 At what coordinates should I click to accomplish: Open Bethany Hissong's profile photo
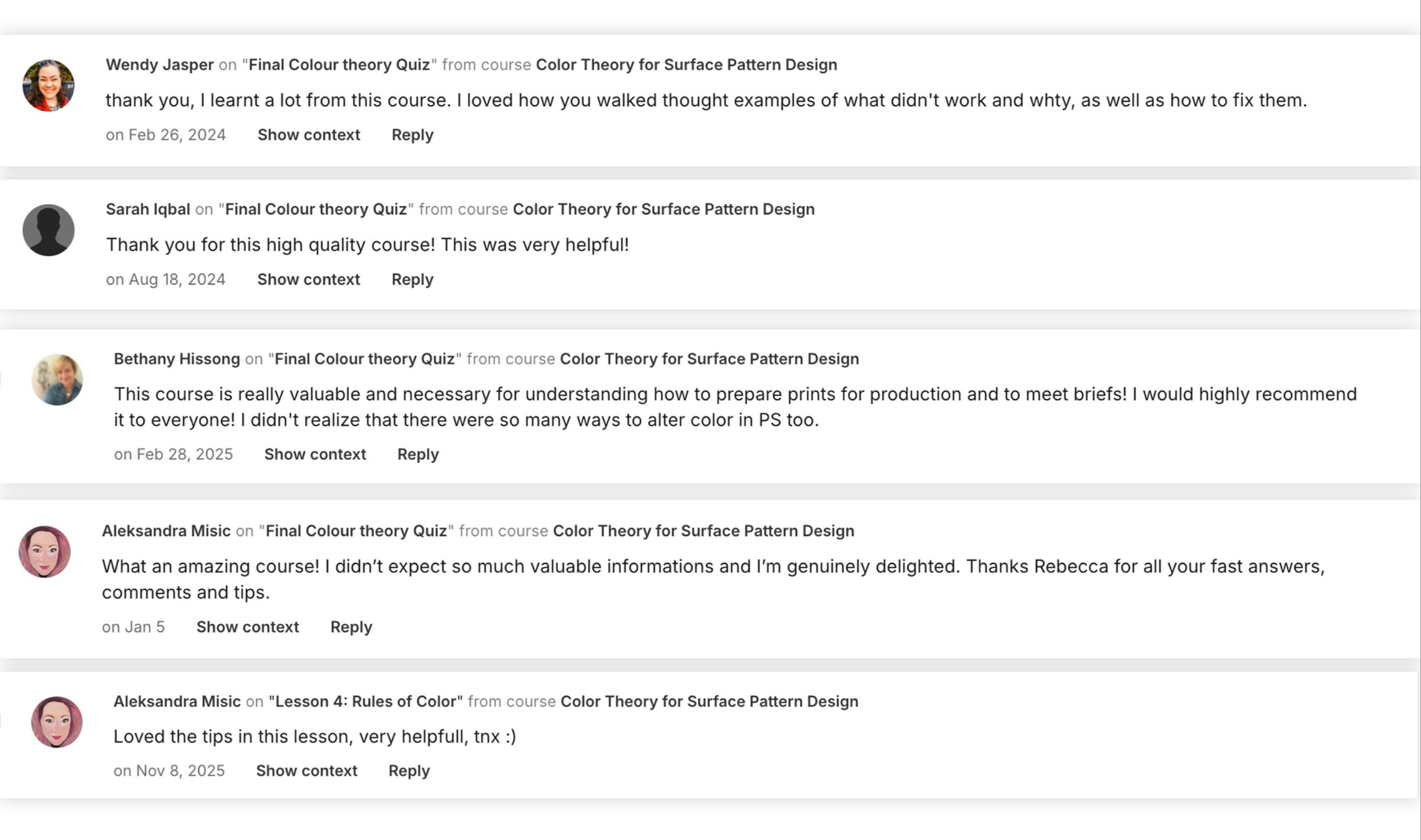point(57,380)
